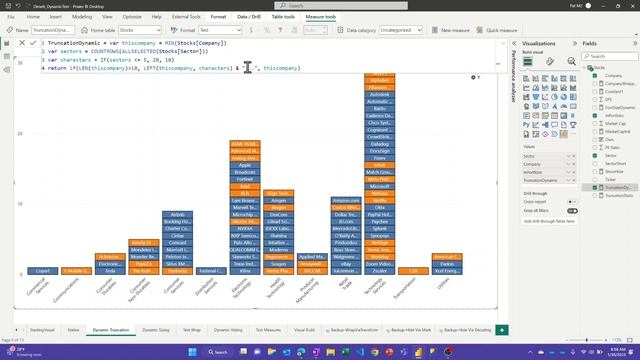Select the decomposition tree visual
The width and height of the screenshot is (640, 360).
pos(545,125)
